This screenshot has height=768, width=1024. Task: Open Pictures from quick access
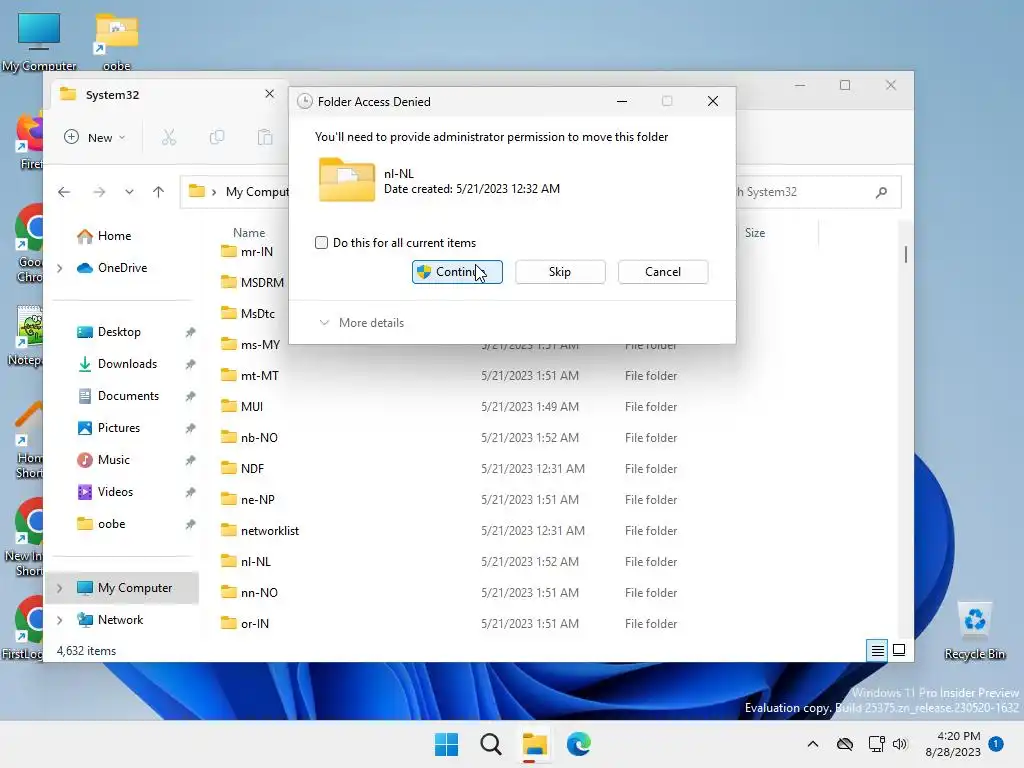109,428
